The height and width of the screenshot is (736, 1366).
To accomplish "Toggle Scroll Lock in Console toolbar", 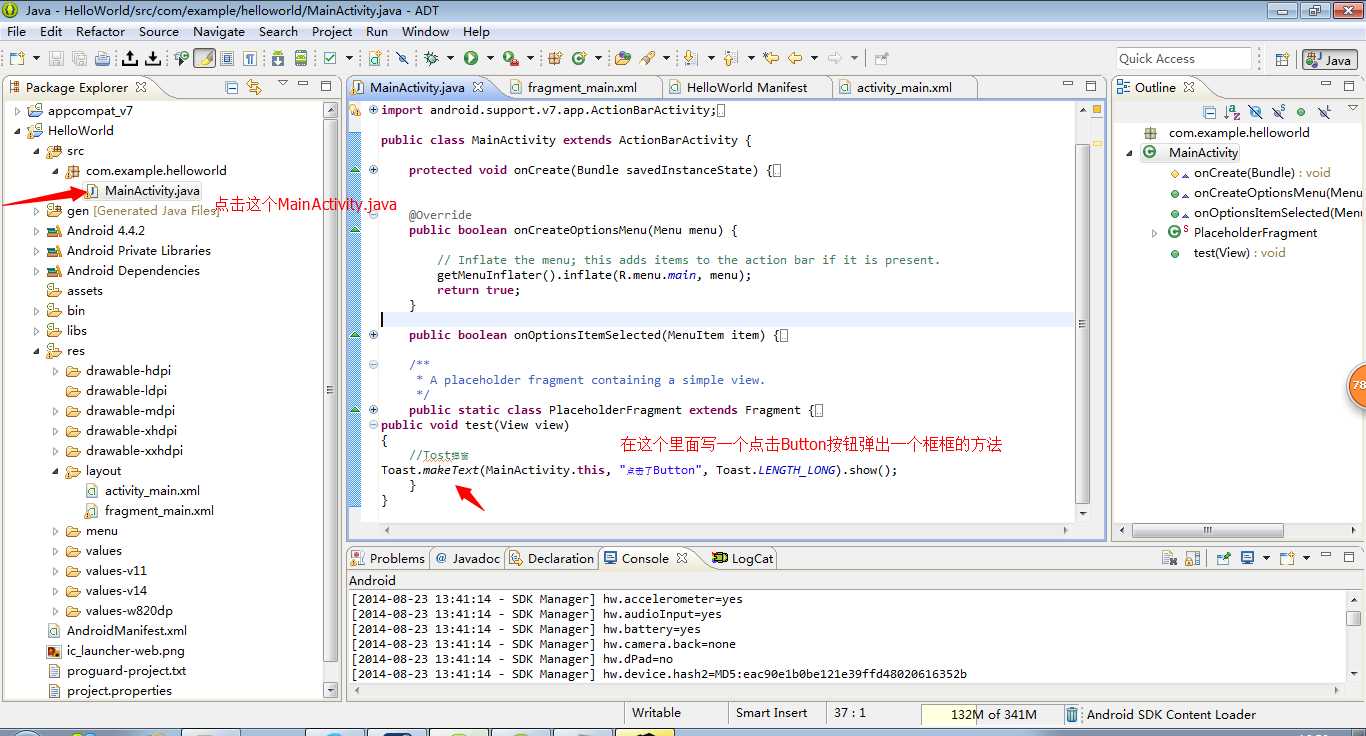I will coord(1193,557).
